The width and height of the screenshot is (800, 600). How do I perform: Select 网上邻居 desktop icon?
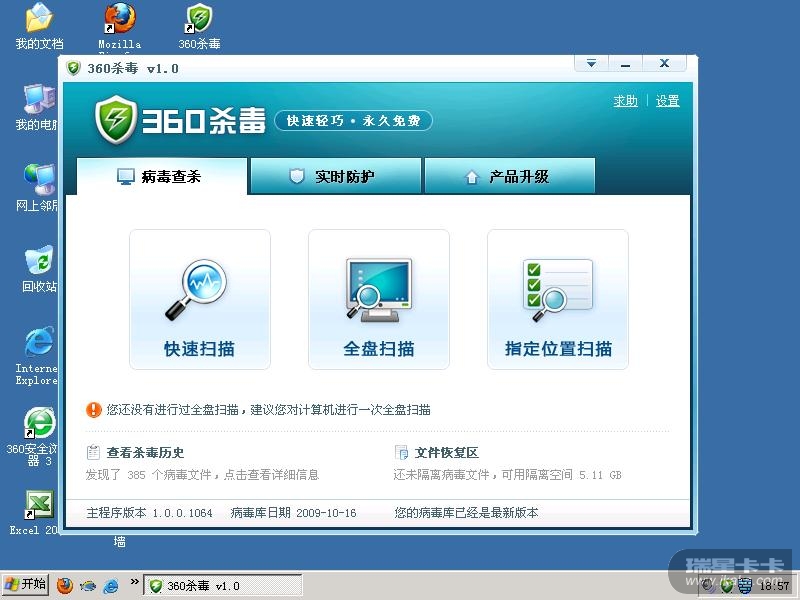click(x=36, y=188)
